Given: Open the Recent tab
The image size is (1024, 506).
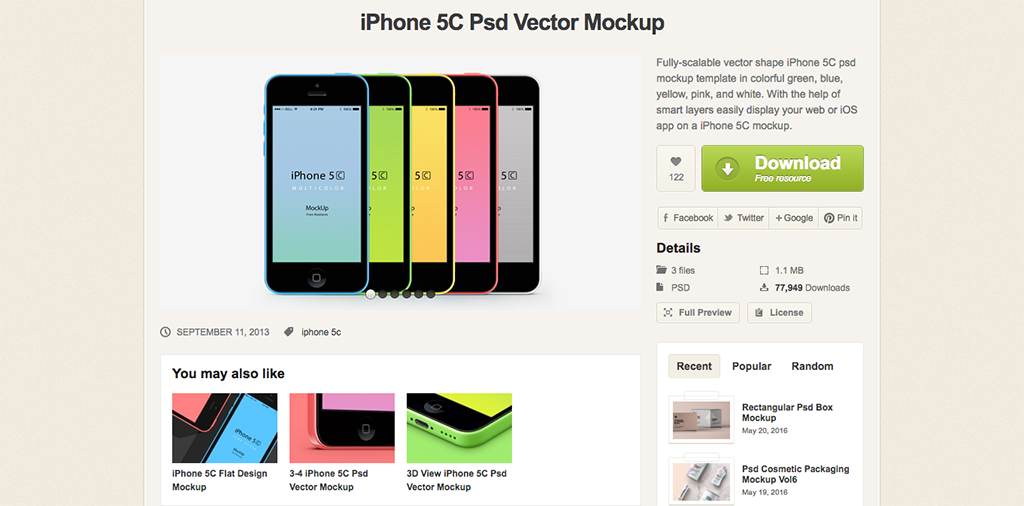Looking at the screenshot, I should (694, 366).
